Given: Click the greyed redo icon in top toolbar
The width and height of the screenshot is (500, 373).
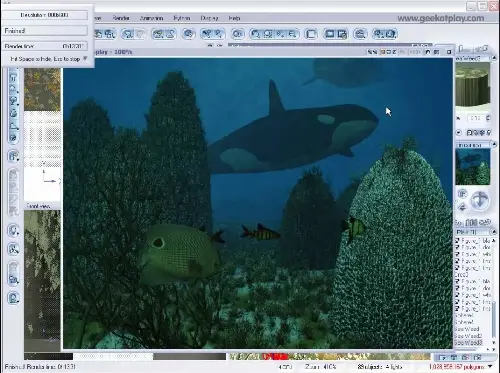Looking at the screenshot, I should tap(140, 34).
